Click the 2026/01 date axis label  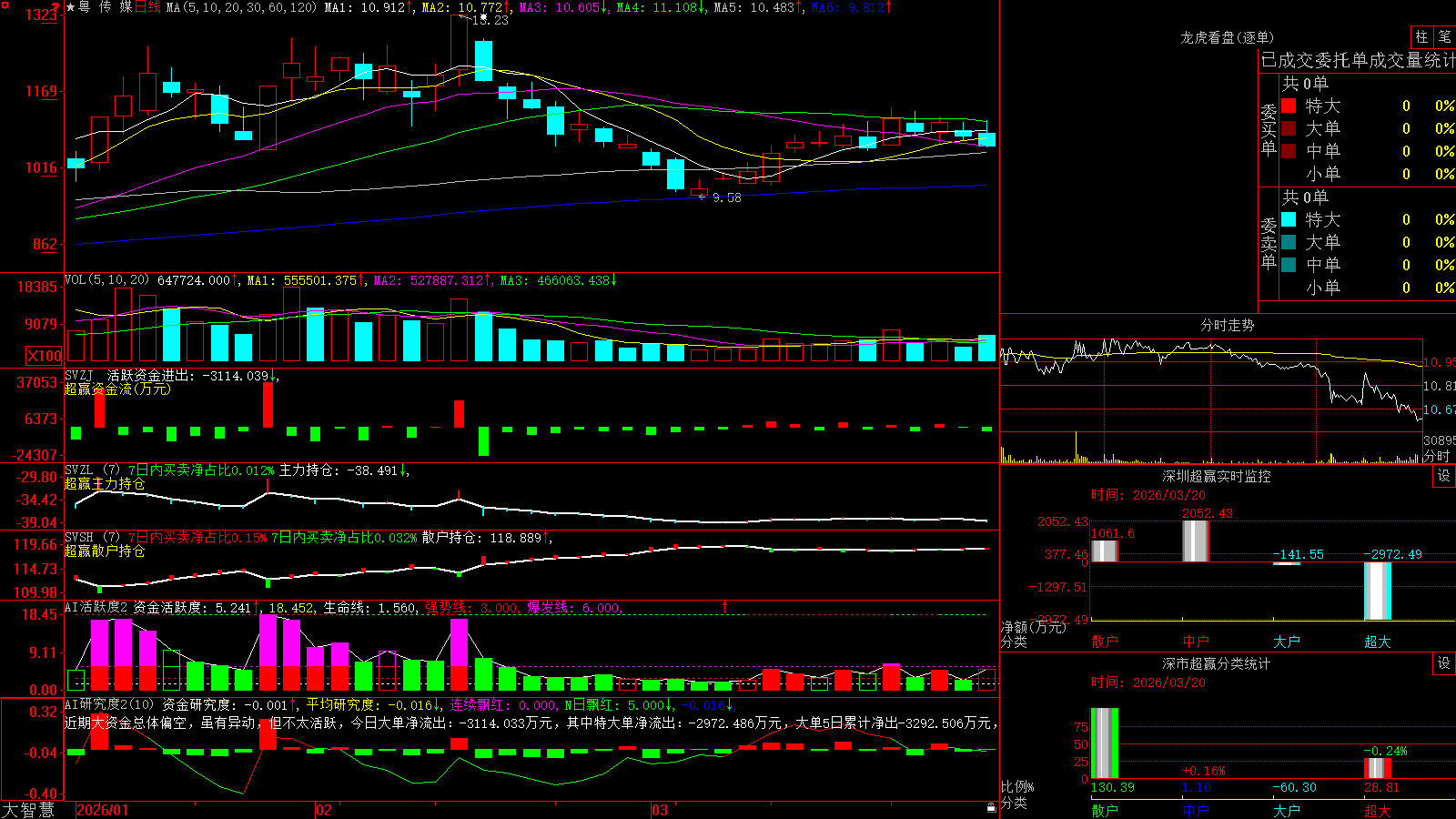point(103,810)
